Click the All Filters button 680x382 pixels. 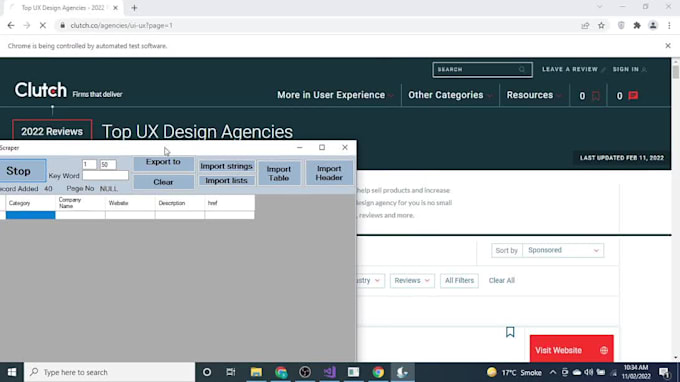click(x=459, y=281)
